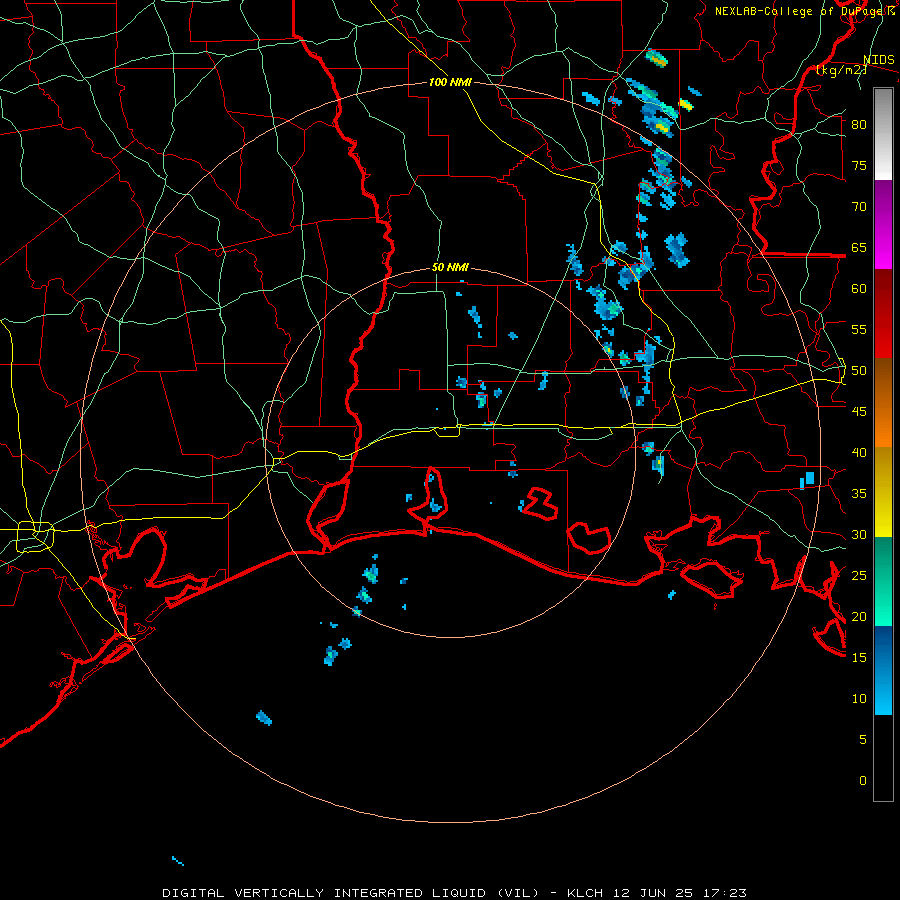900x900 pixels.
Task: Click the scale value "55"
Action: [x=859, y=330]
